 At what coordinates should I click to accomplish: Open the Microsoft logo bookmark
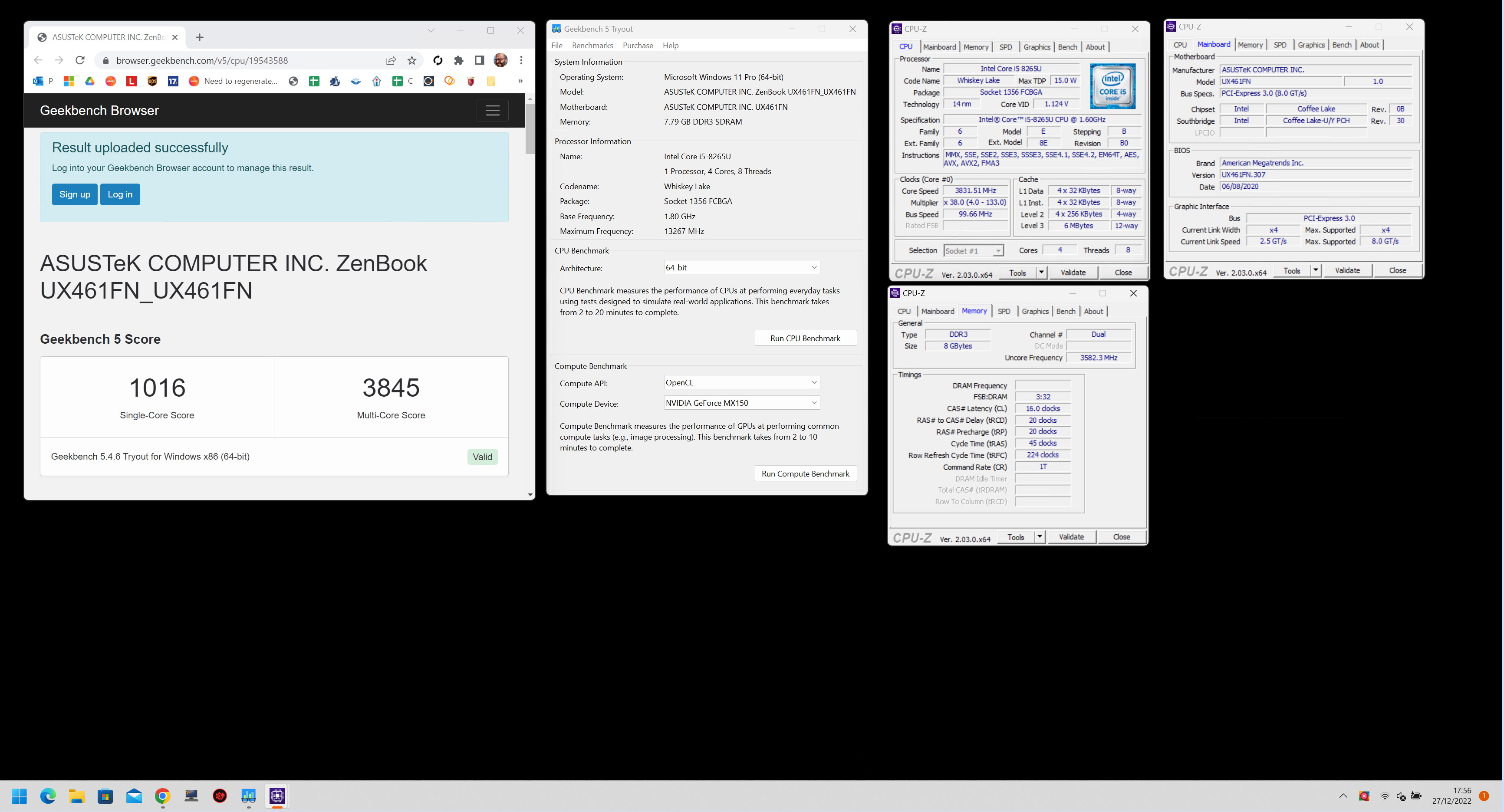pyautogui.click(x=69, y=81)
